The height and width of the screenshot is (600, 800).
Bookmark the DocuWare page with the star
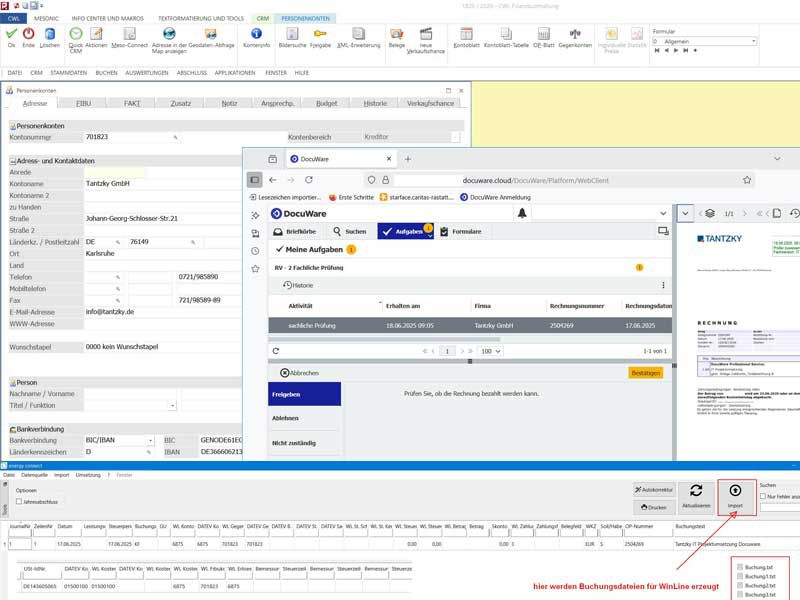(747, 180)
